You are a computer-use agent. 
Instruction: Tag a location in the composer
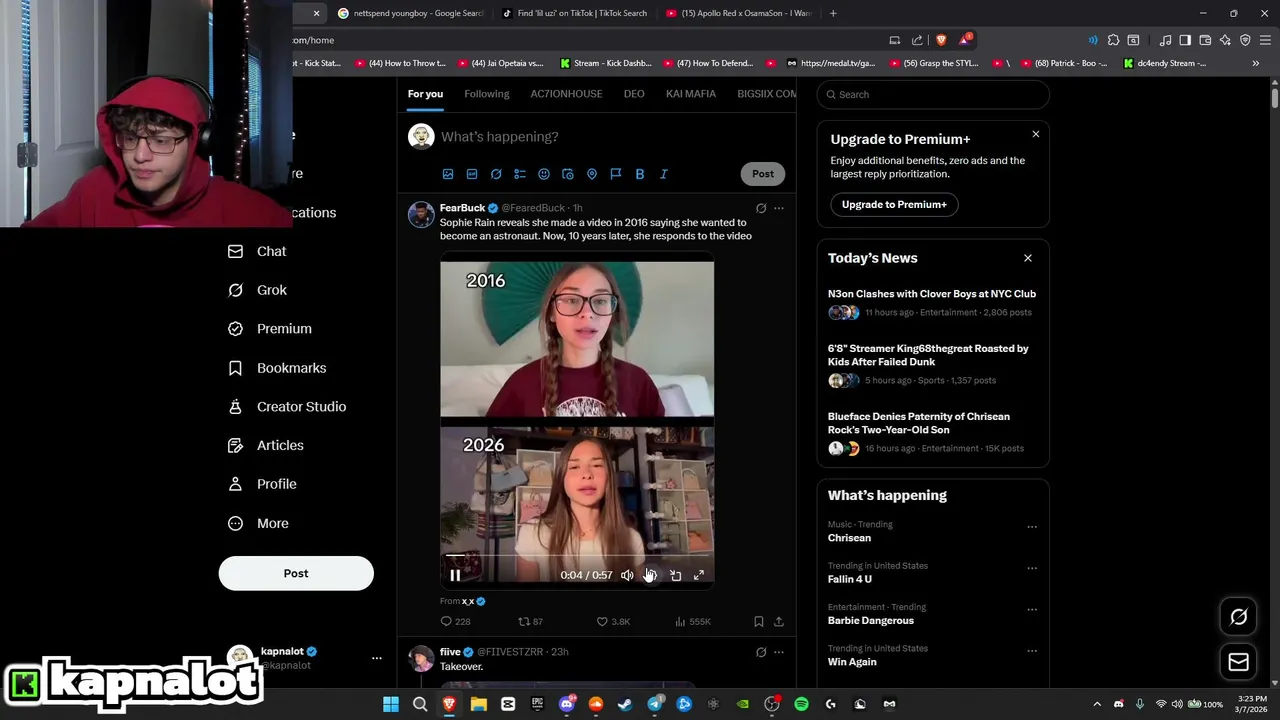pos(592,174)
